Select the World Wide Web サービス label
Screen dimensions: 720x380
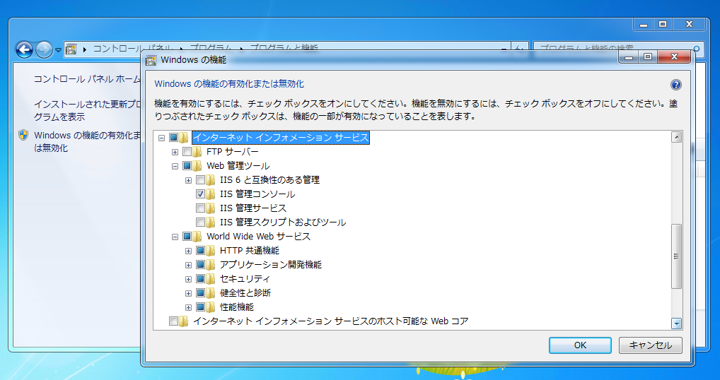pos(259,237)
